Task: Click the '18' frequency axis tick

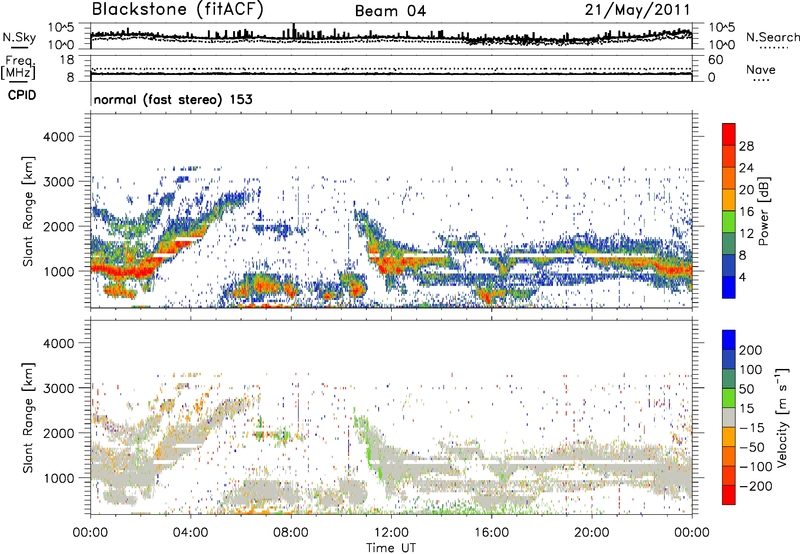Action: pos(66,60)
